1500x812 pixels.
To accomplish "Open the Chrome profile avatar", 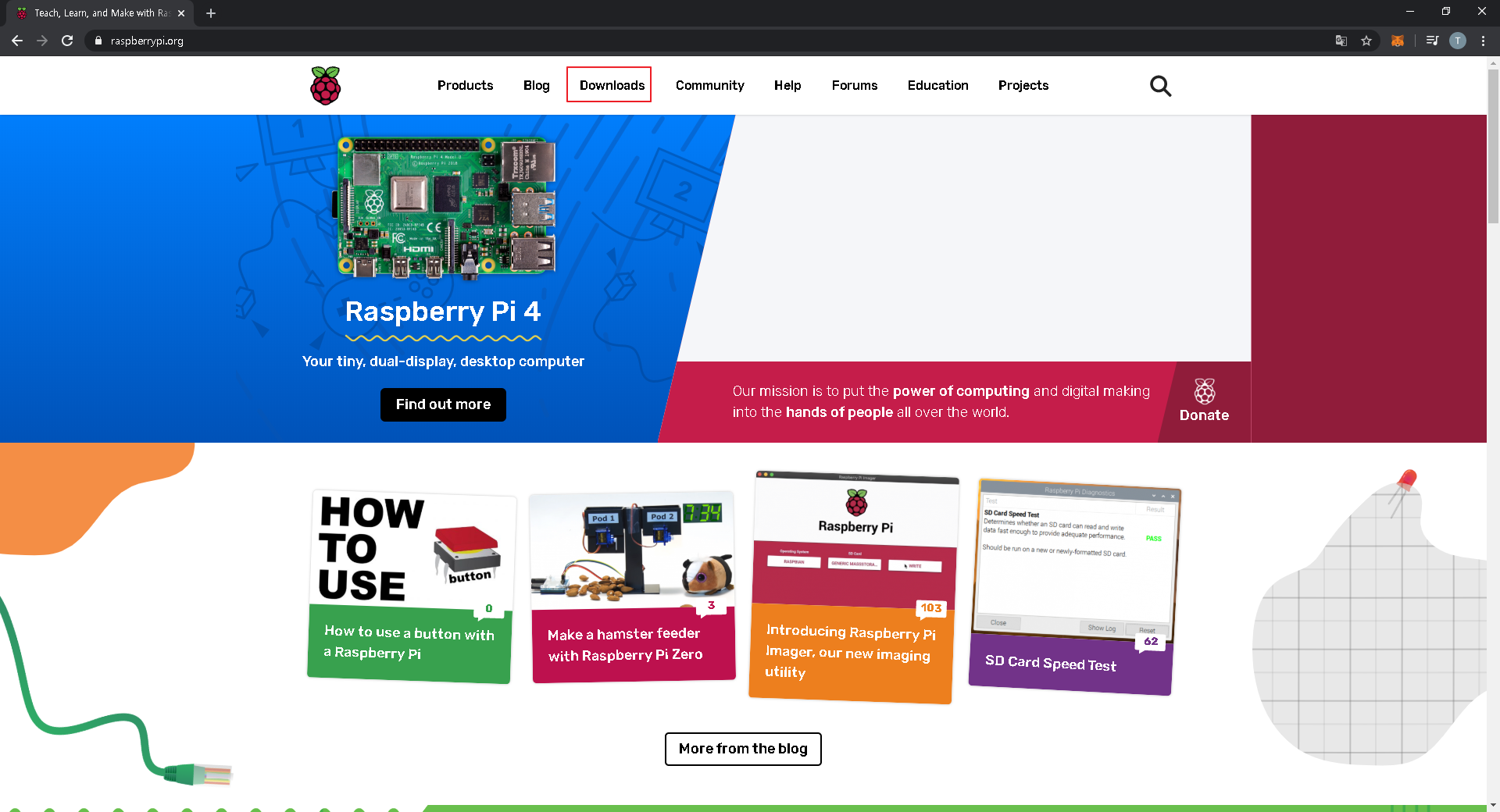I will 1458,41.
